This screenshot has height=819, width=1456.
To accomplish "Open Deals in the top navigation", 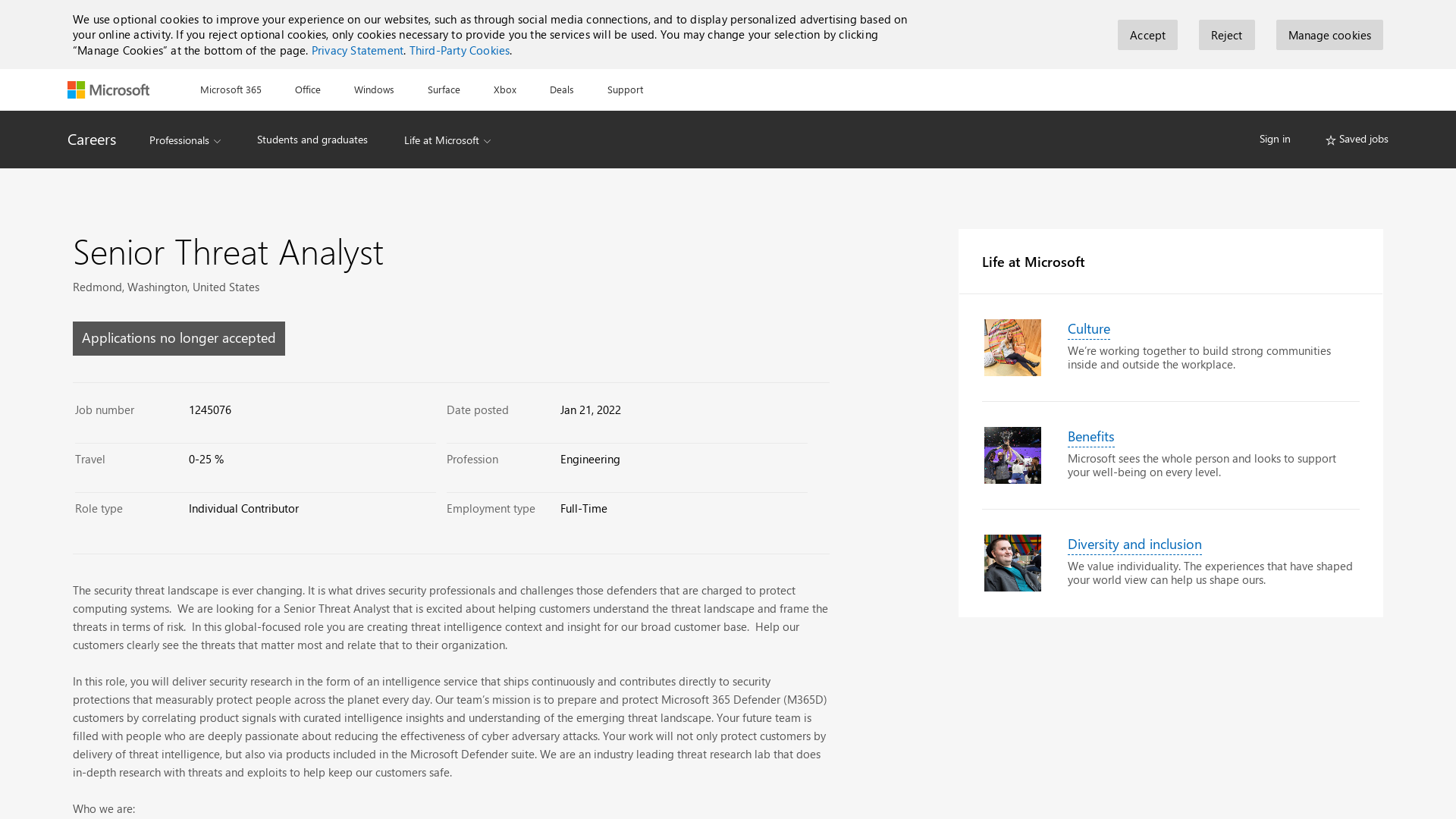I will [562, 89].
